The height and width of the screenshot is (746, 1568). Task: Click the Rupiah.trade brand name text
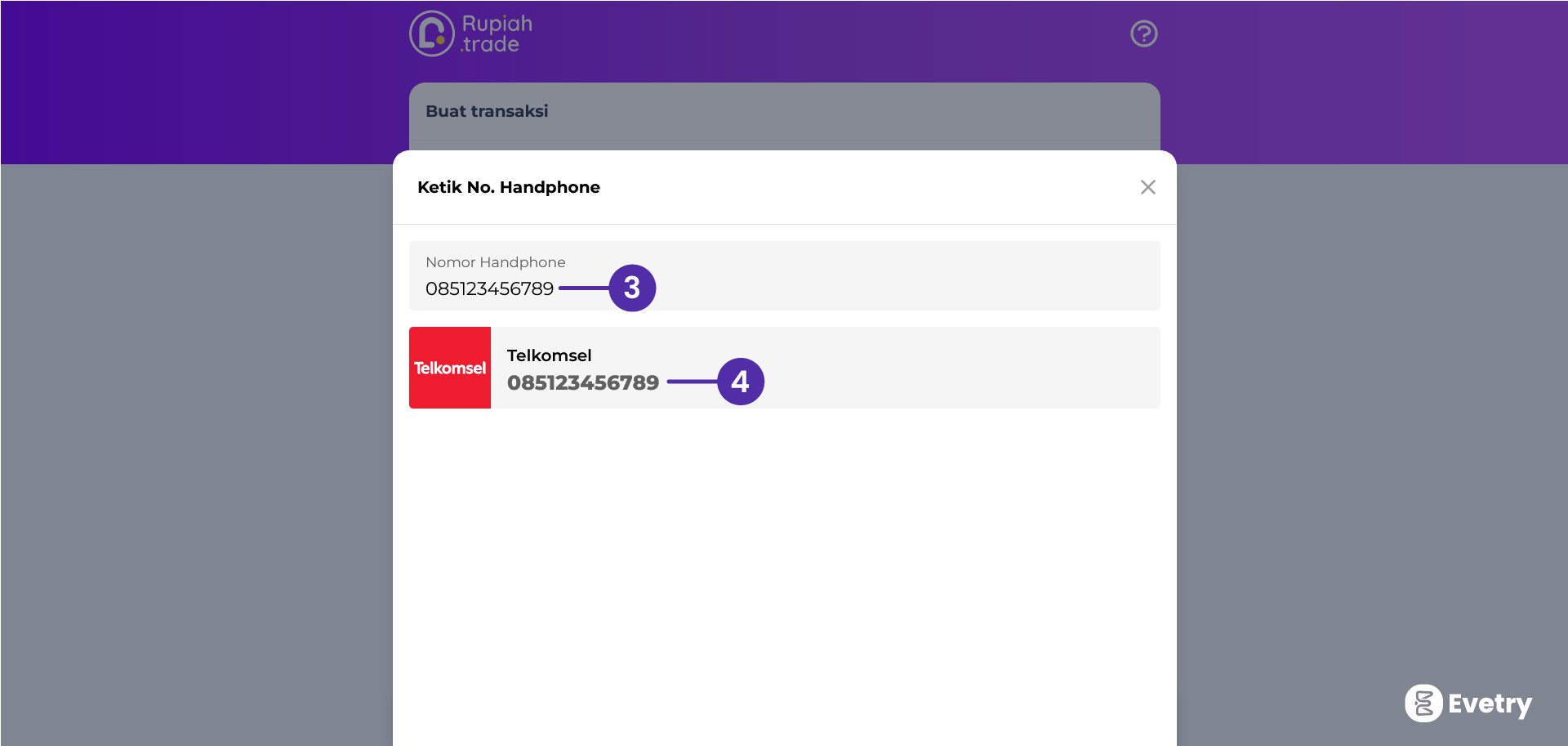[497, 34]
